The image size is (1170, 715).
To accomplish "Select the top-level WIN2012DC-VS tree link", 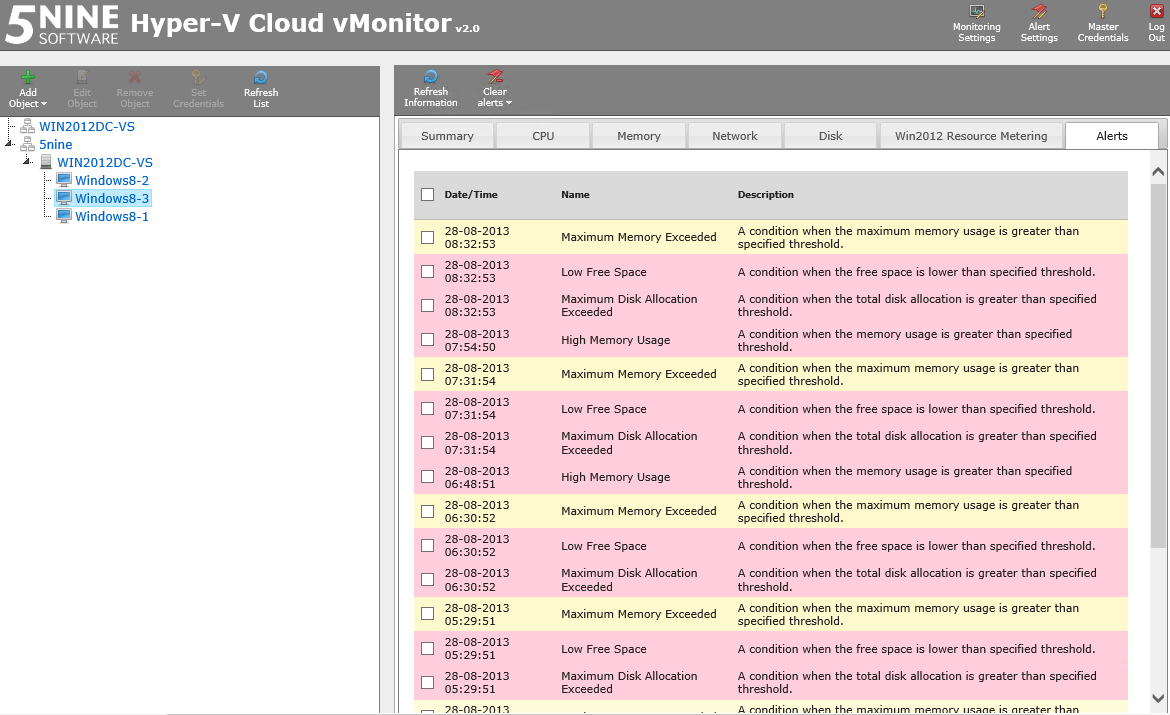I will [87, 126].
